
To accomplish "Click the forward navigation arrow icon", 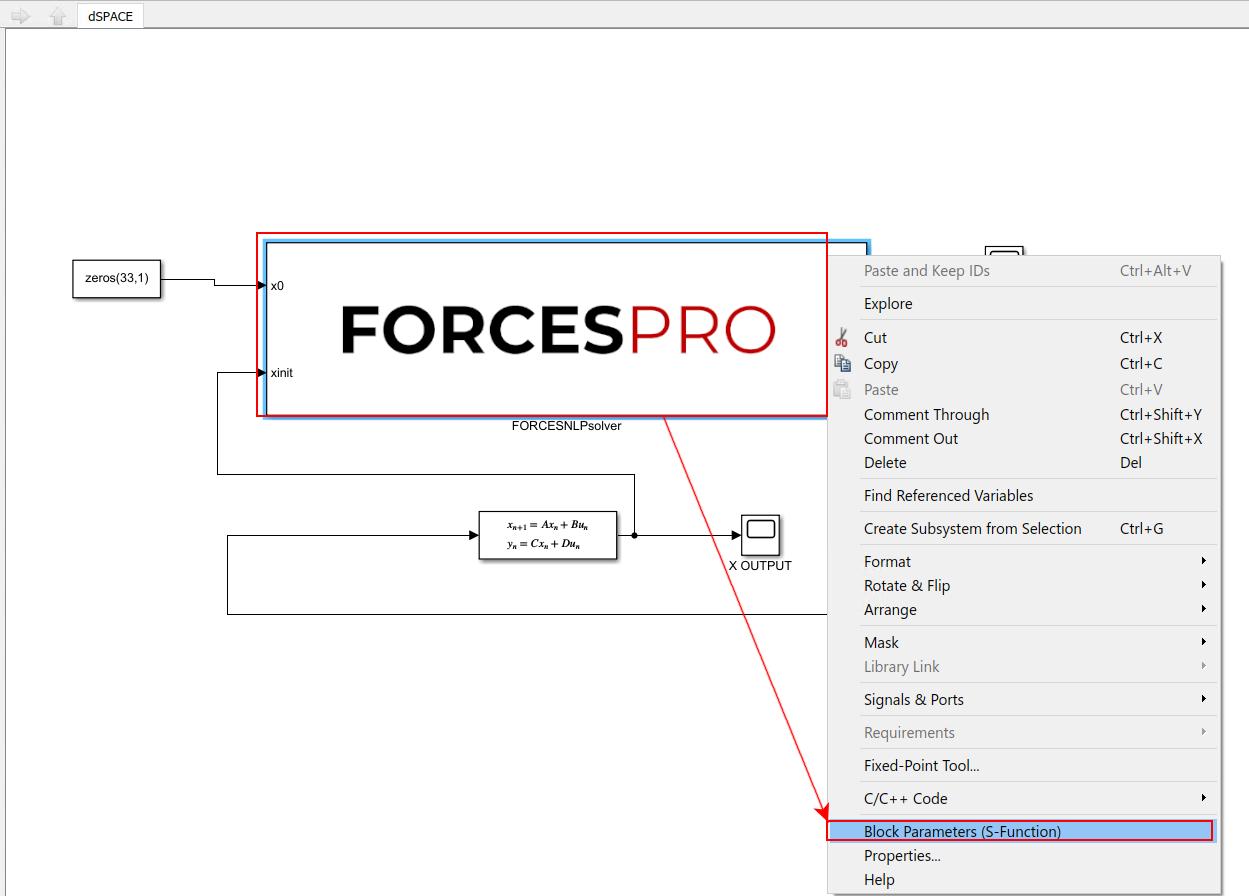I will tap(21, 16).
